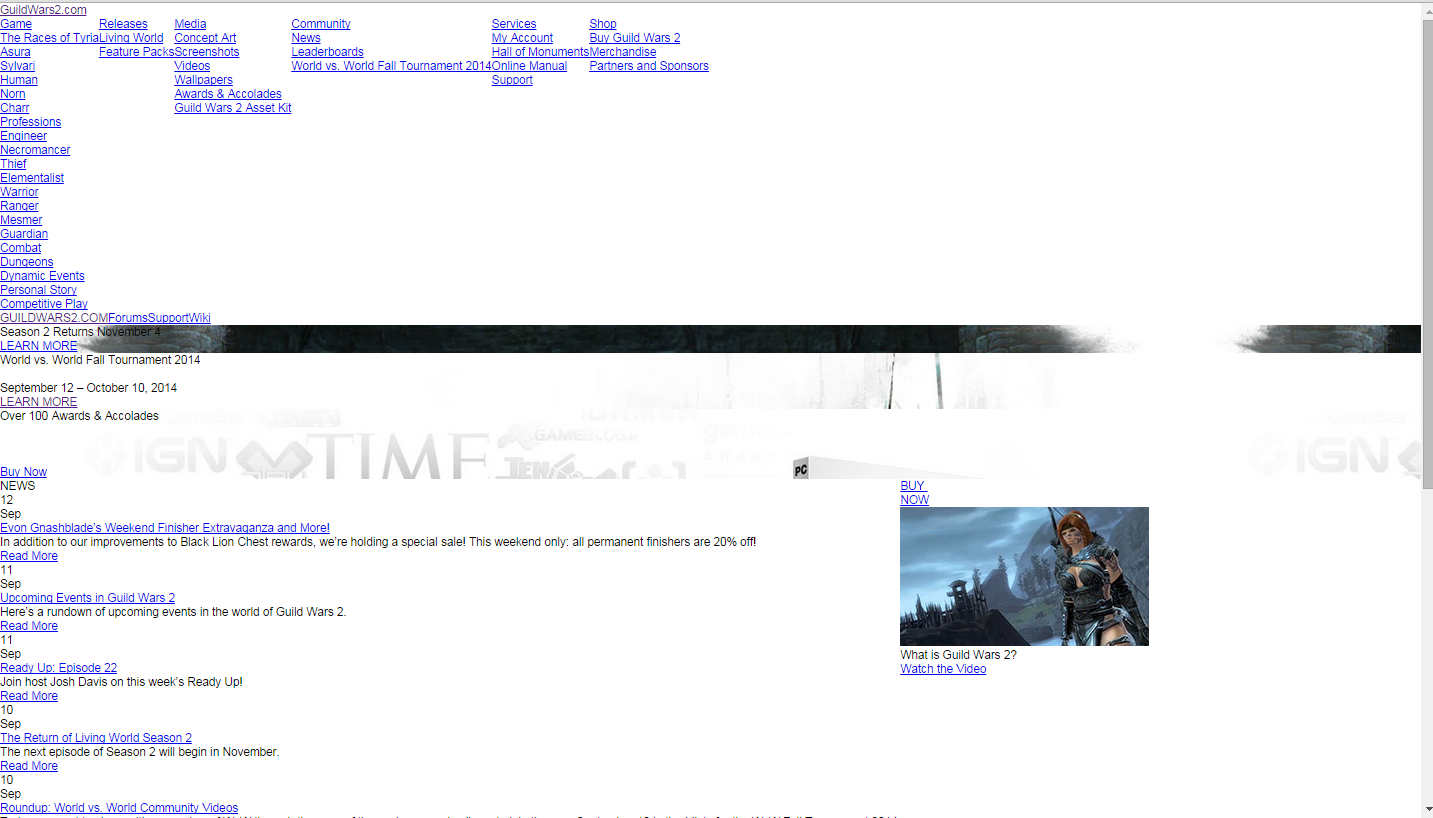Open Hall of Monuments link
The width and height of the screenshot is (1433, 818).
[x=540, y=52]
